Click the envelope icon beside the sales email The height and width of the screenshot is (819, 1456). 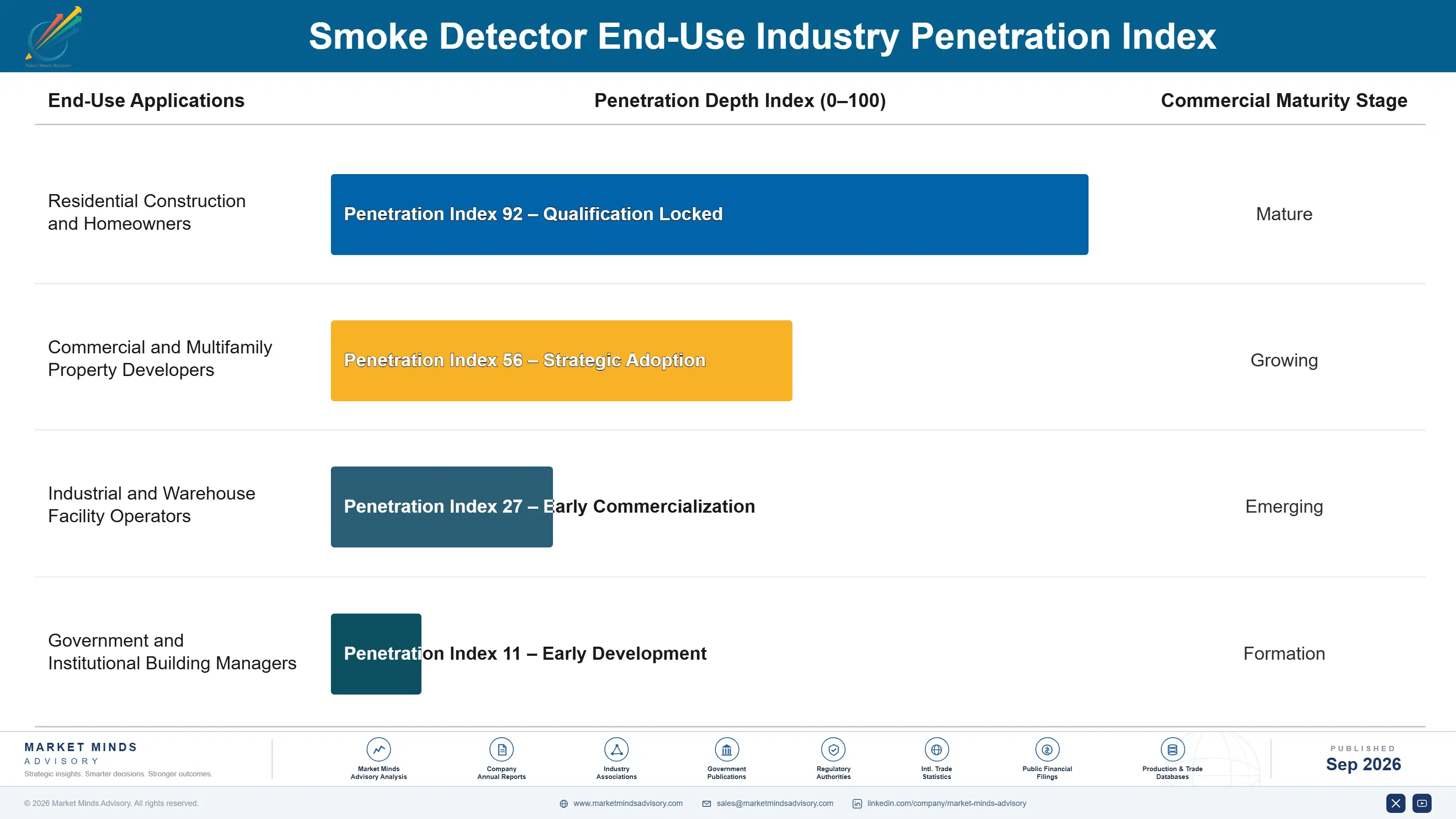(x=707, y=804)
